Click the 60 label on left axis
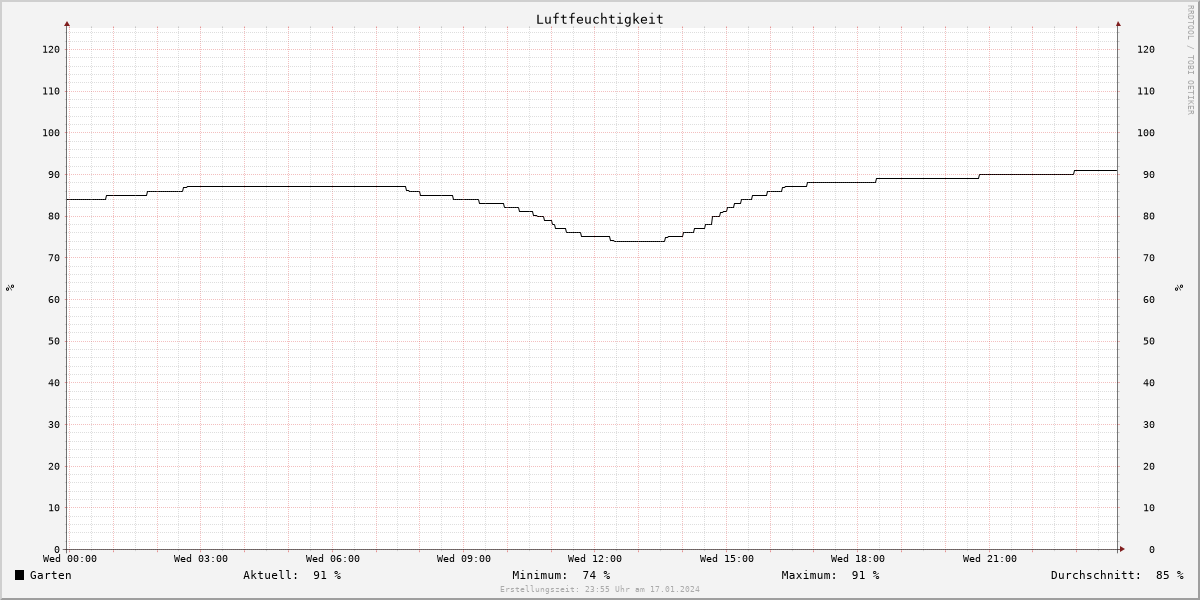The image size is (1200, 600). tap(54, 299)
